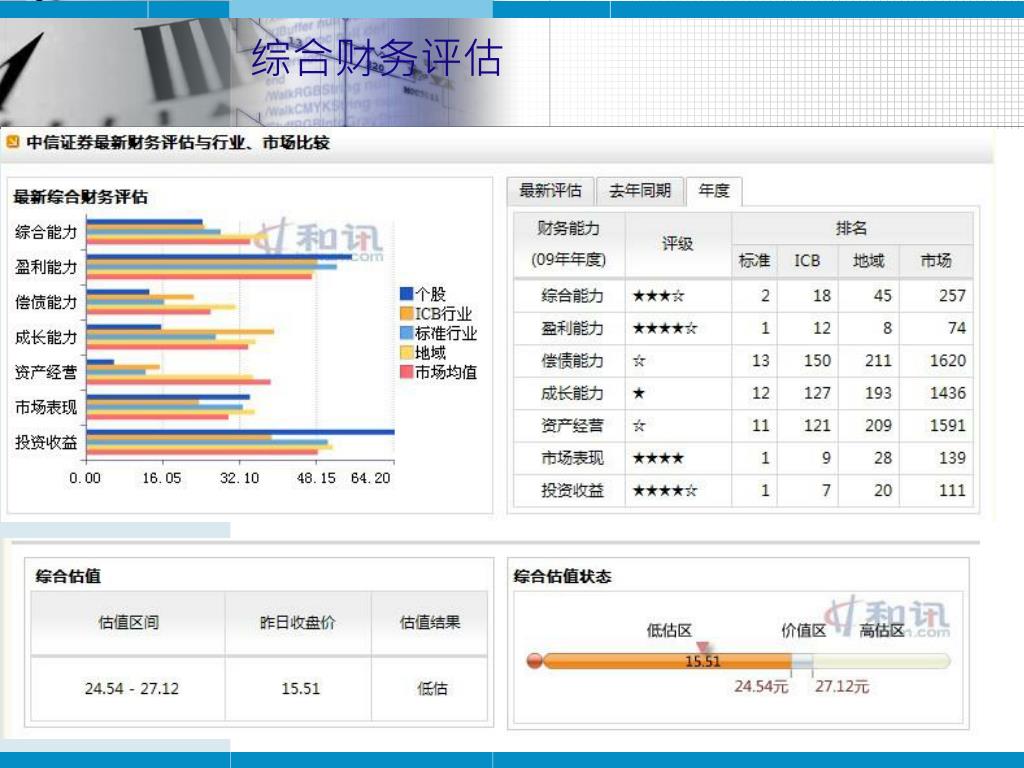Click the 市场 ranking column header

pos(936,261)
